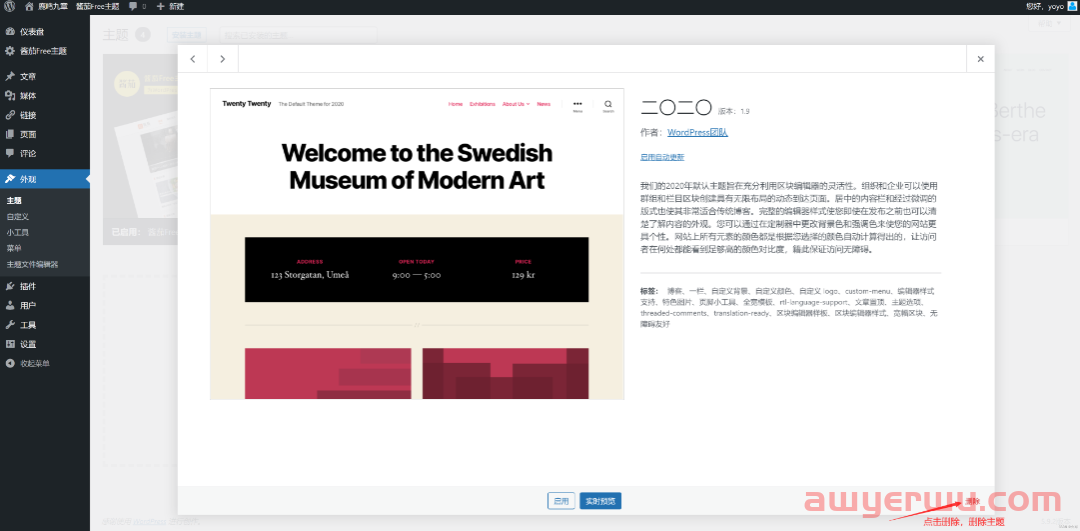Open the 酱茄Free主题 settings in the sidebar

coord(45,51)
